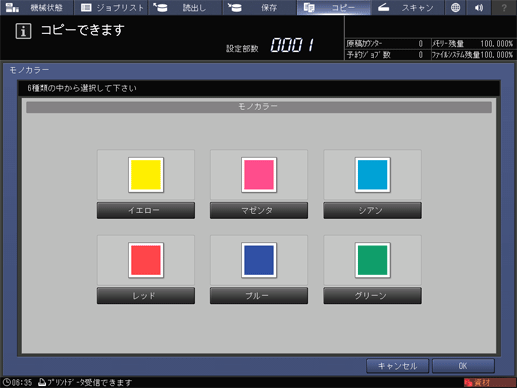Select the blue color swatch
This screenshot has height=388, width=517.
click(x=259, y=260)
